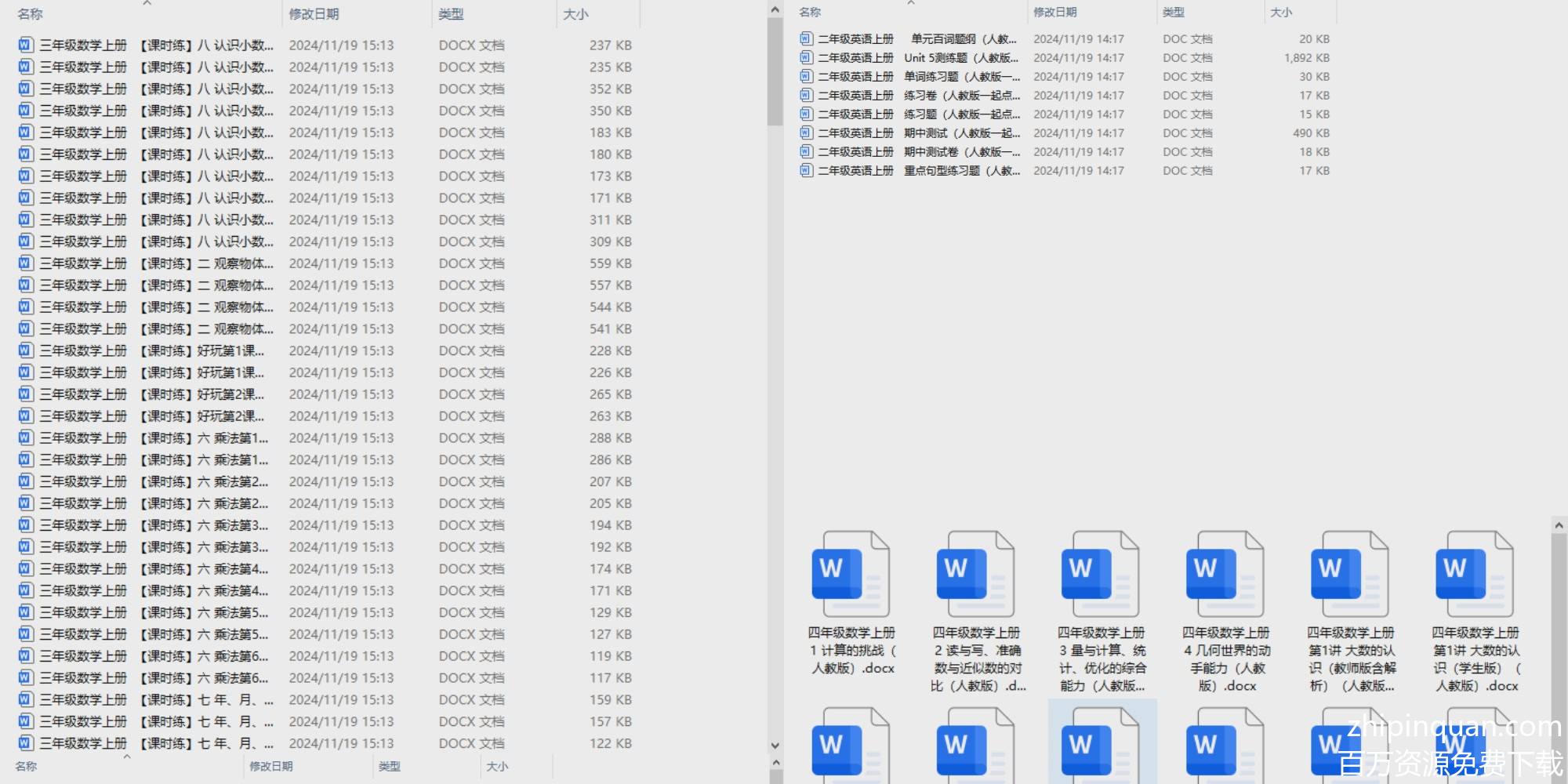
Task: Sort left file list by 大小 header
Action: click(x=575, y=14)
